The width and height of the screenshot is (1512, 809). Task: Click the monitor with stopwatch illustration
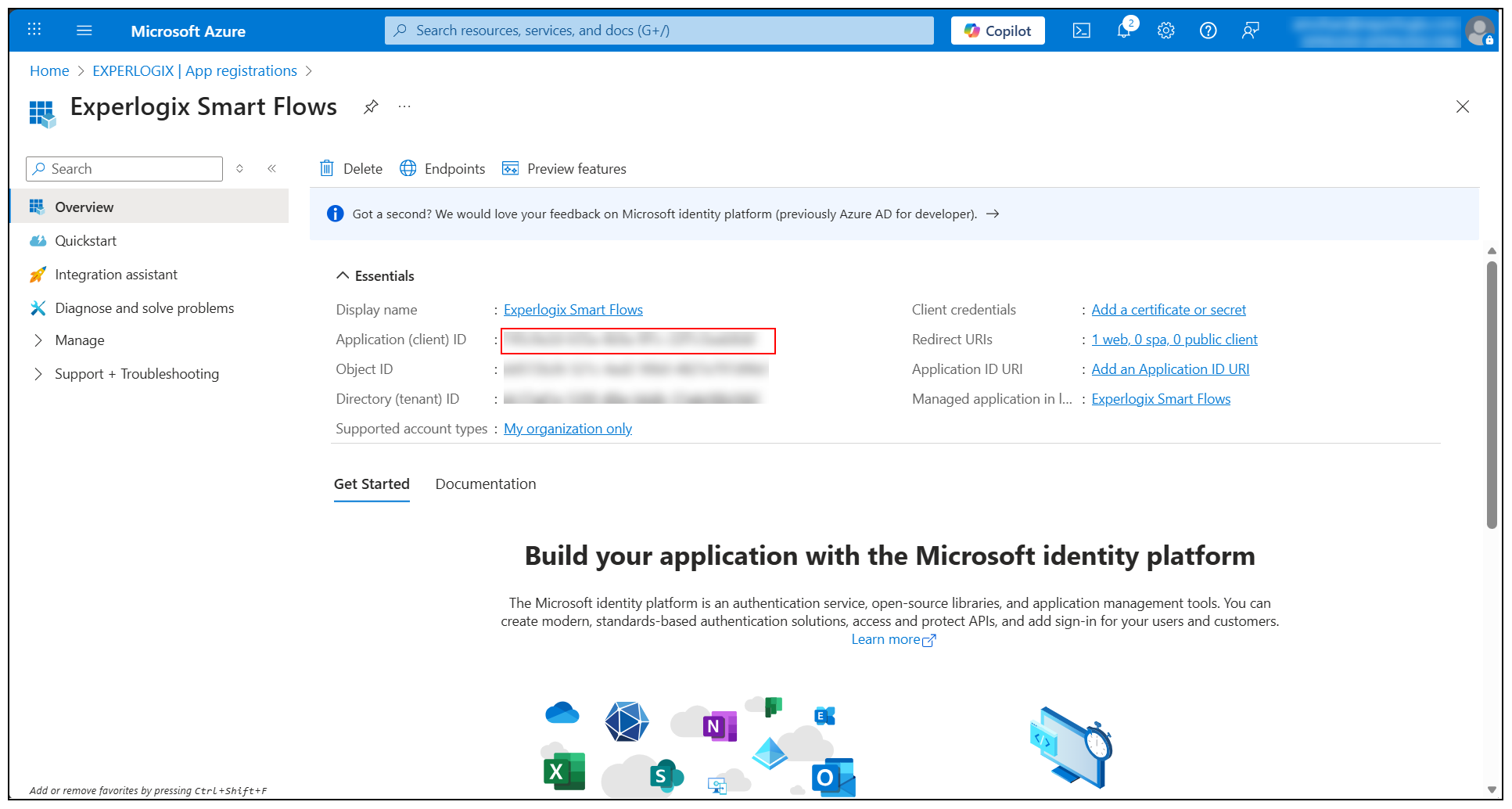point(1071,747)
